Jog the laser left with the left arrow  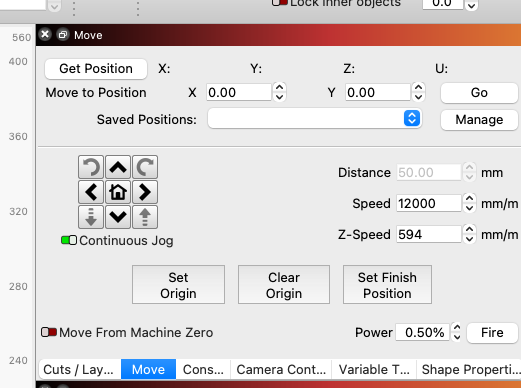(x=91, y=192)
